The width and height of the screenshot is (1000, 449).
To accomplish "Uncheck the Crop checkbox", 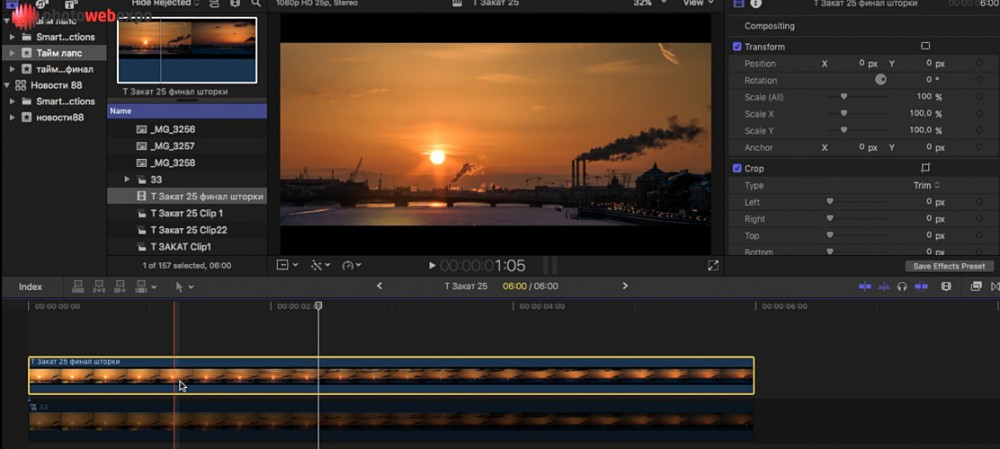I will (737, 168).
